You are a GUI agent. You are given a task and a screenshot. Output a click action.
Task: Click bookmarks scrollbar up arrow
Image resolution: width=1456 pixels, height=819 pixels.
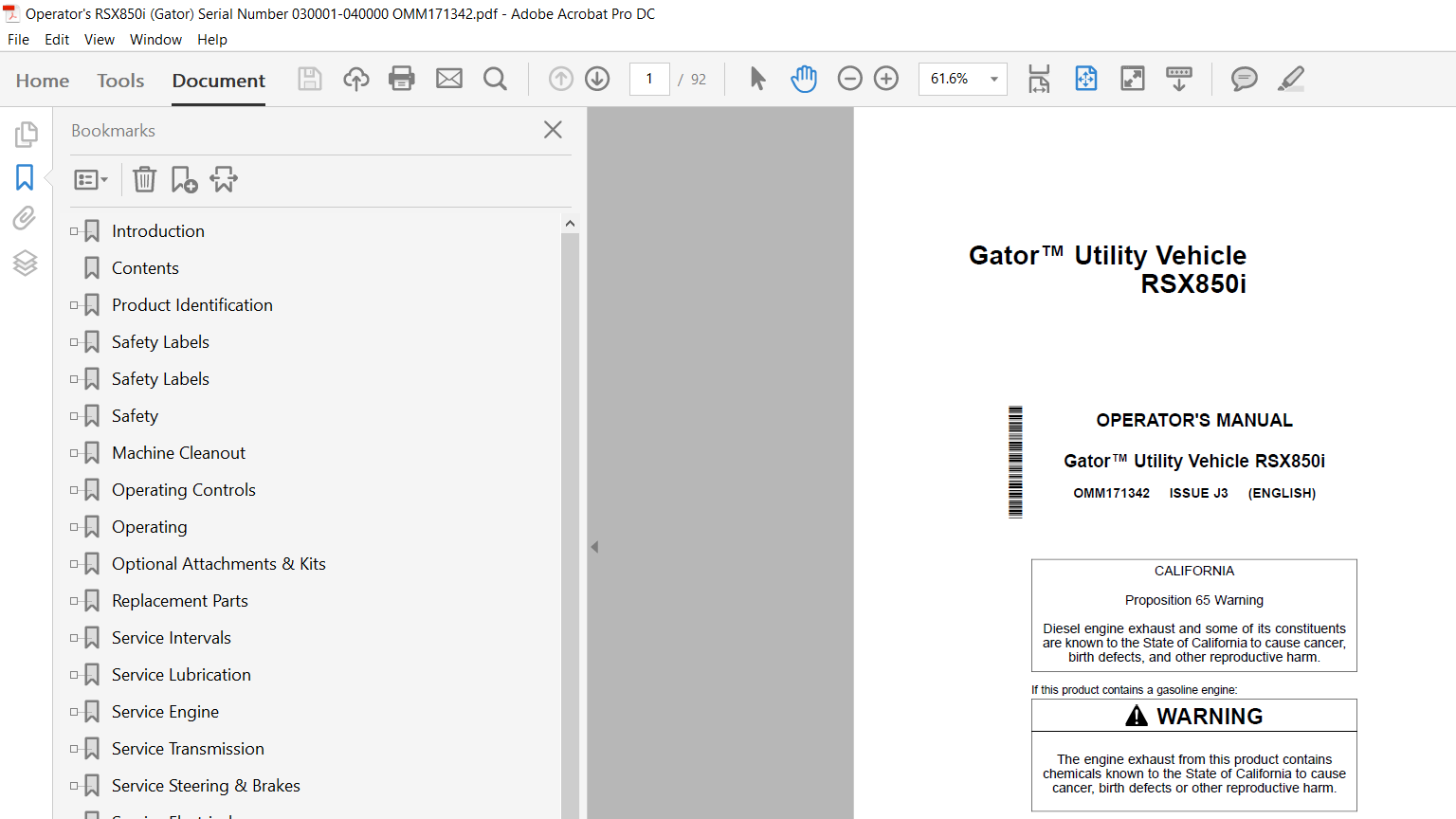570,224
